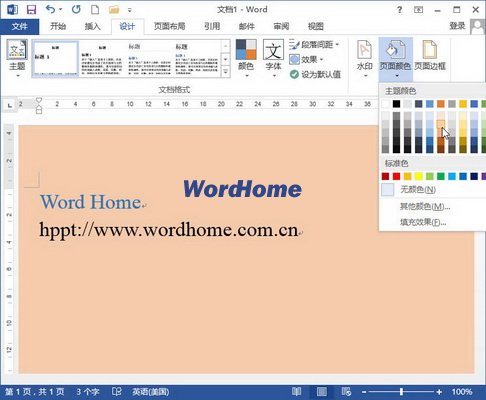Screen dimensions: 486x400
Task: Click the Undo arrow icon
Action: pos(51,9)
